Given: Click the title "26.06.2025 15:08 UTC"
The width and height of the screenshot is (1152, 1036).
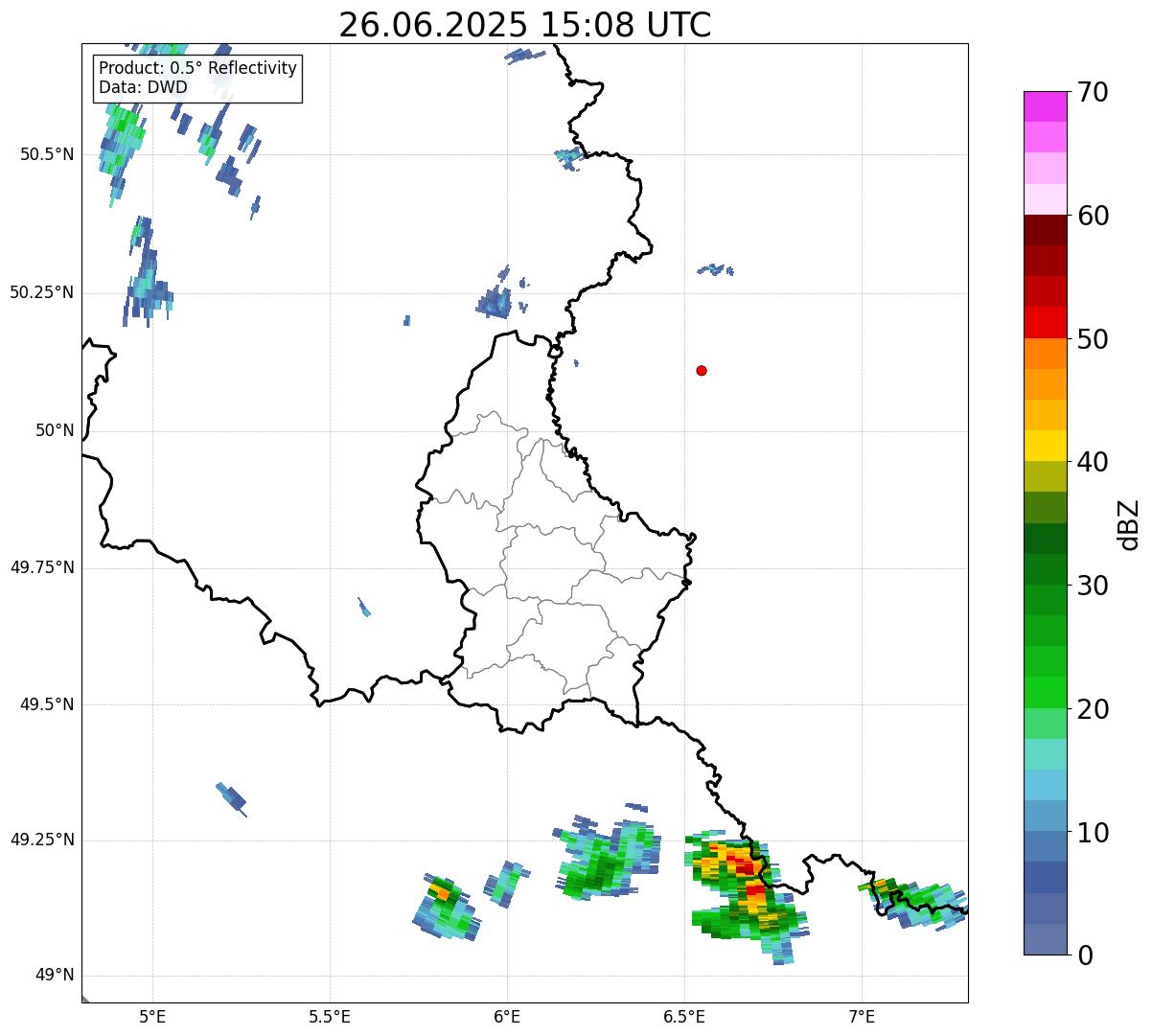Looking at the screenshot, I should tap(525, 25).
